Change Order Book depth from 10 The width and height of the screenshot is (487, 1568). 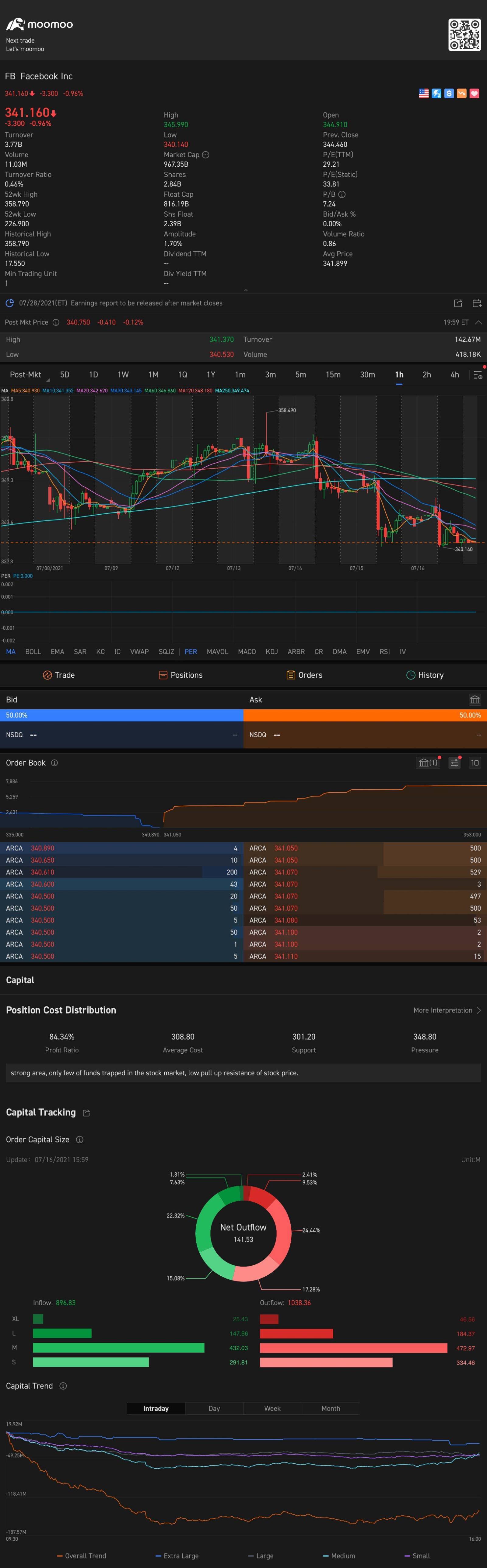[x=475, y=763]
